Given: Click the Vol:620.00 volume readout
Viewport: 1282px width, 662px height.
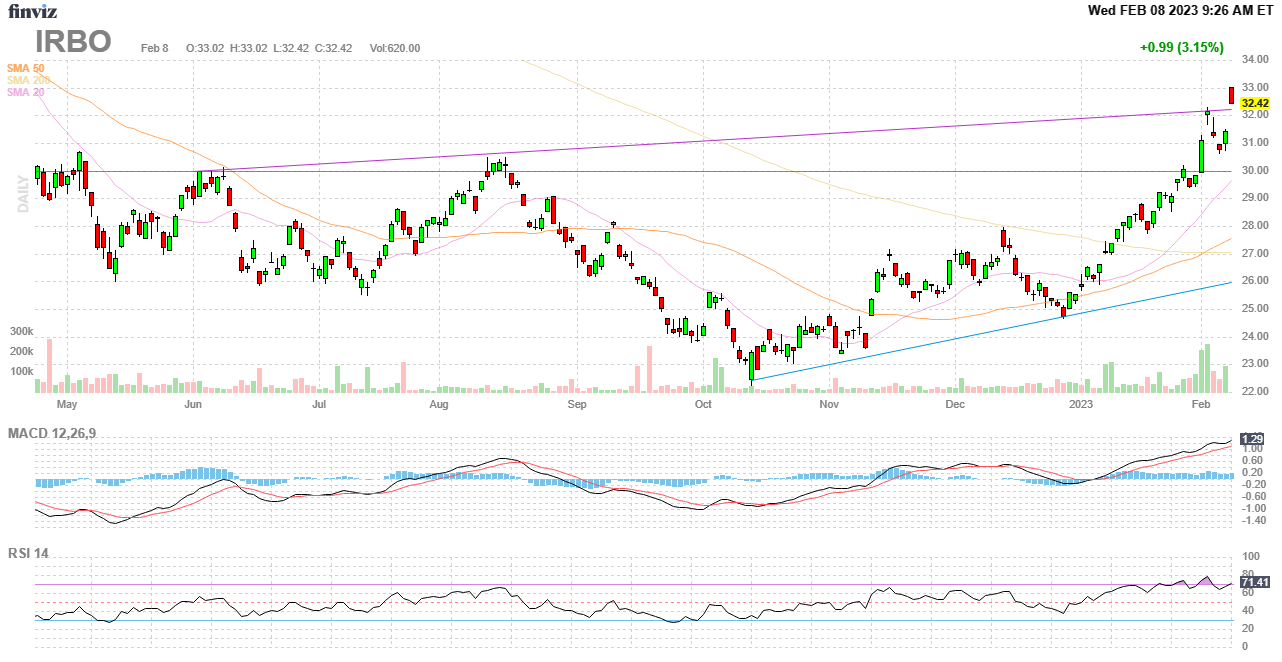Looking at the screenshot, I should coord(395,48).
